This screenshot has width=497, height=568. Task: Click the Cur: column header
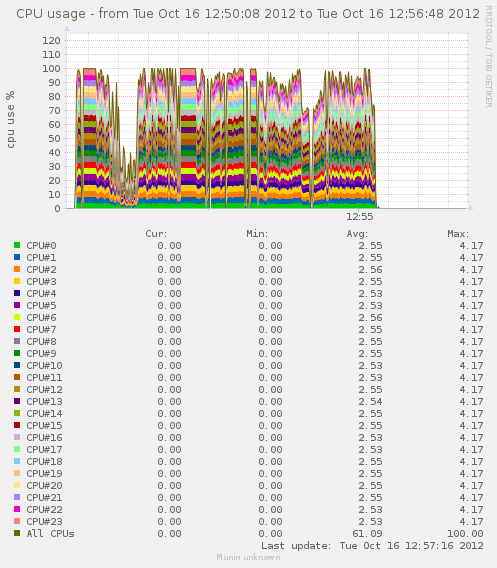pyautogui.click(x=156, y=234)
